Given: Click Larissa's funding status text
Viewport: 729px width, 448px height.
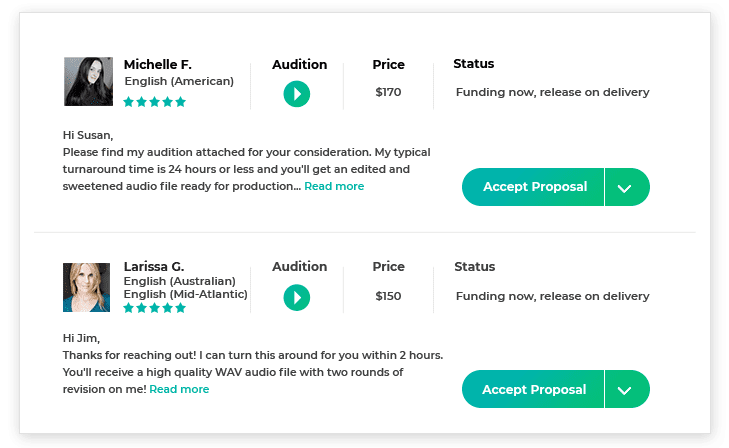Looking at the screenshot, I should tap(552, 296).
